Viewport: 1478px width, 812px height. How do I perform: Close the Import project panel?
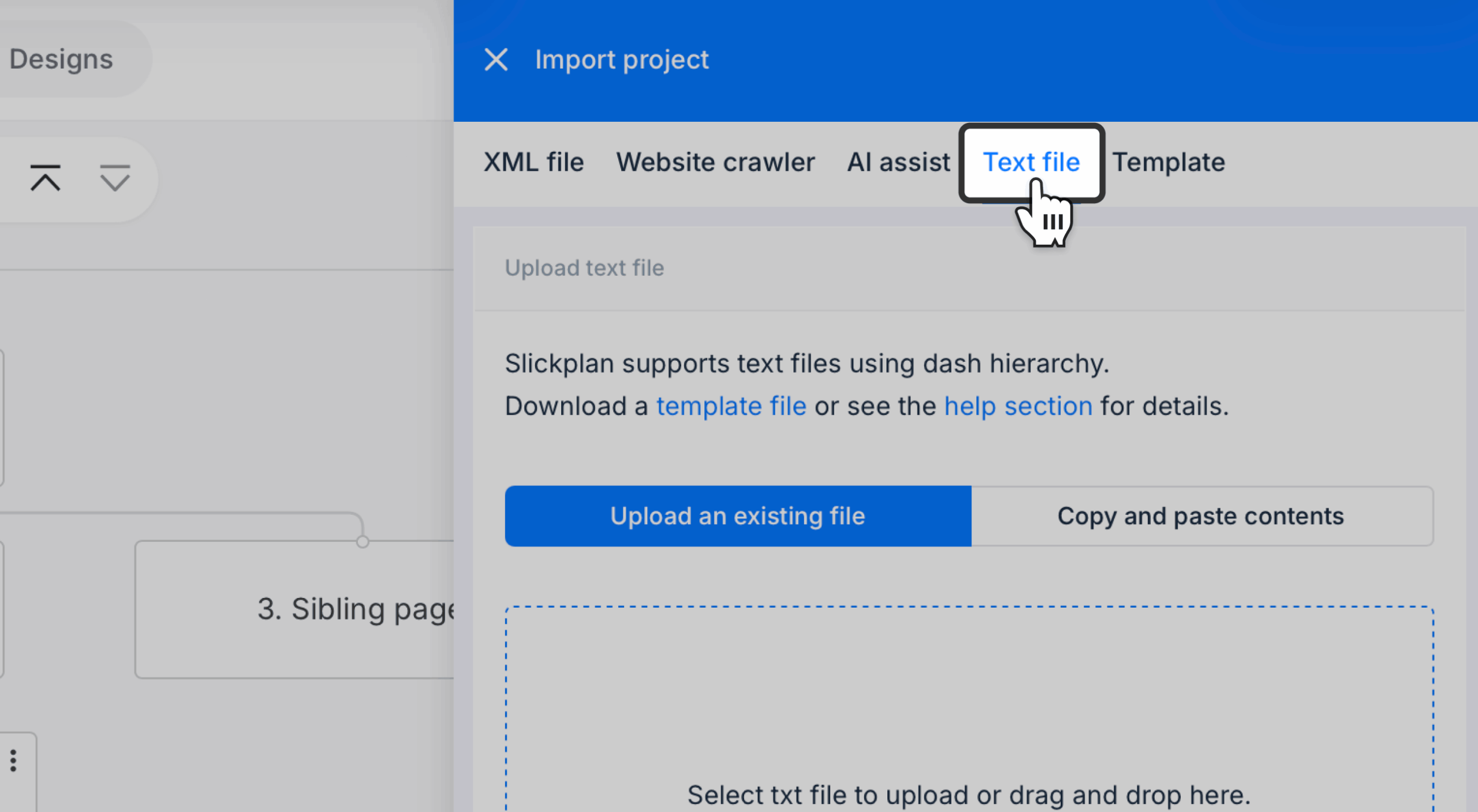(x=496, y=59)
